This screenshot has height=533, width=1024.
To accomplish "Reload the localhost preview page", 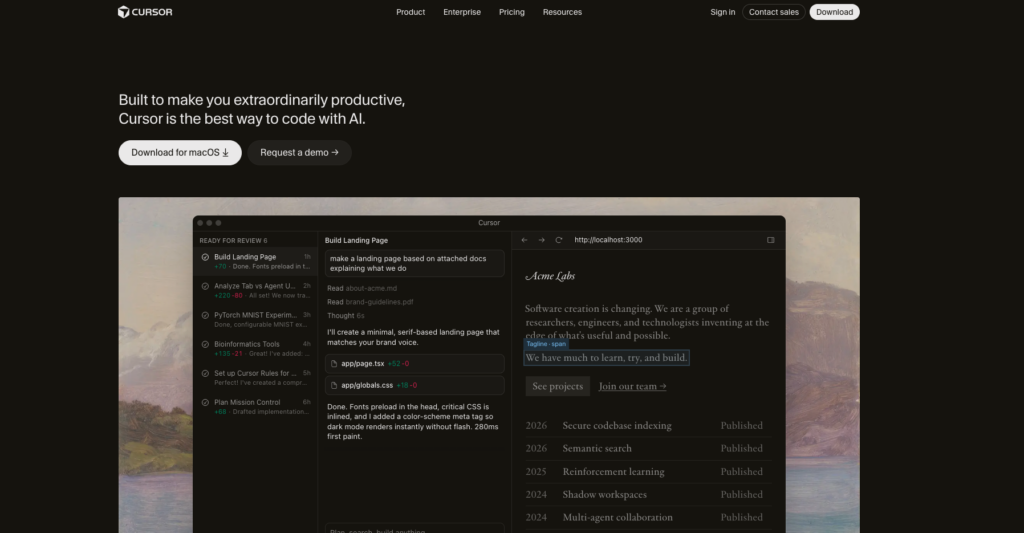I will (x=559, y=240).
